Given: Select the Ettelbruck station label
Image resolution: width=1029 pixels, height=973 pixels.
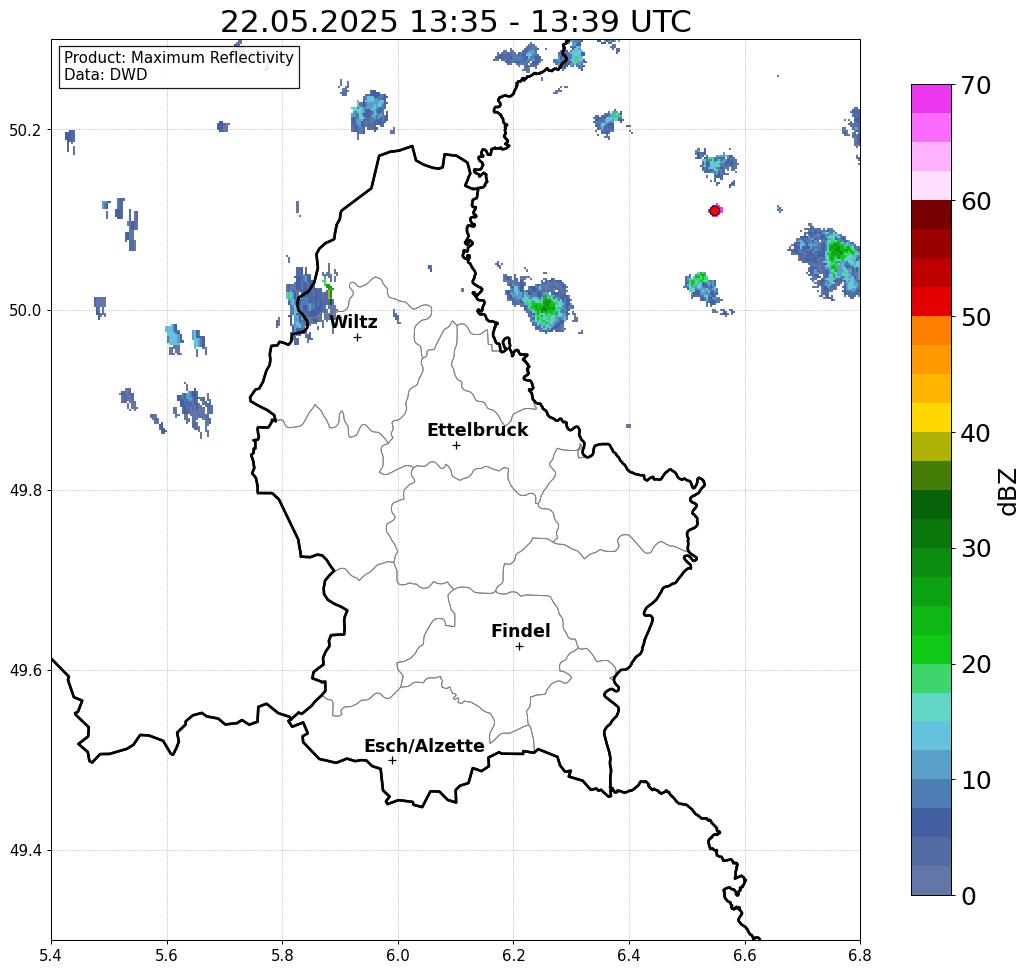Looking at the screenshot, I should tap(478, 430).
